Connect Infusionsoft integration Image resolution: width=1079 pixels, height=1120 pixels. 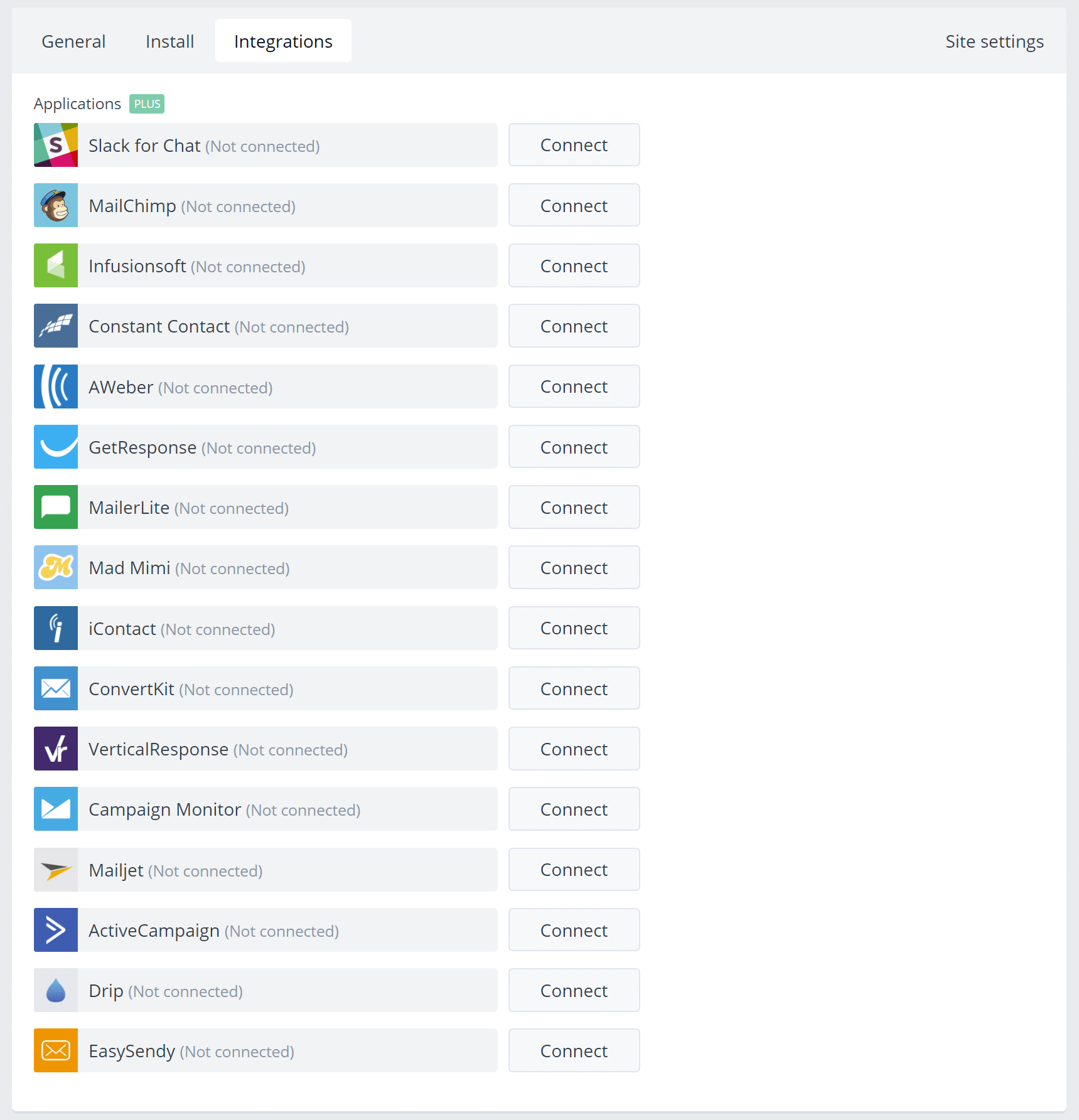[574, 265]
